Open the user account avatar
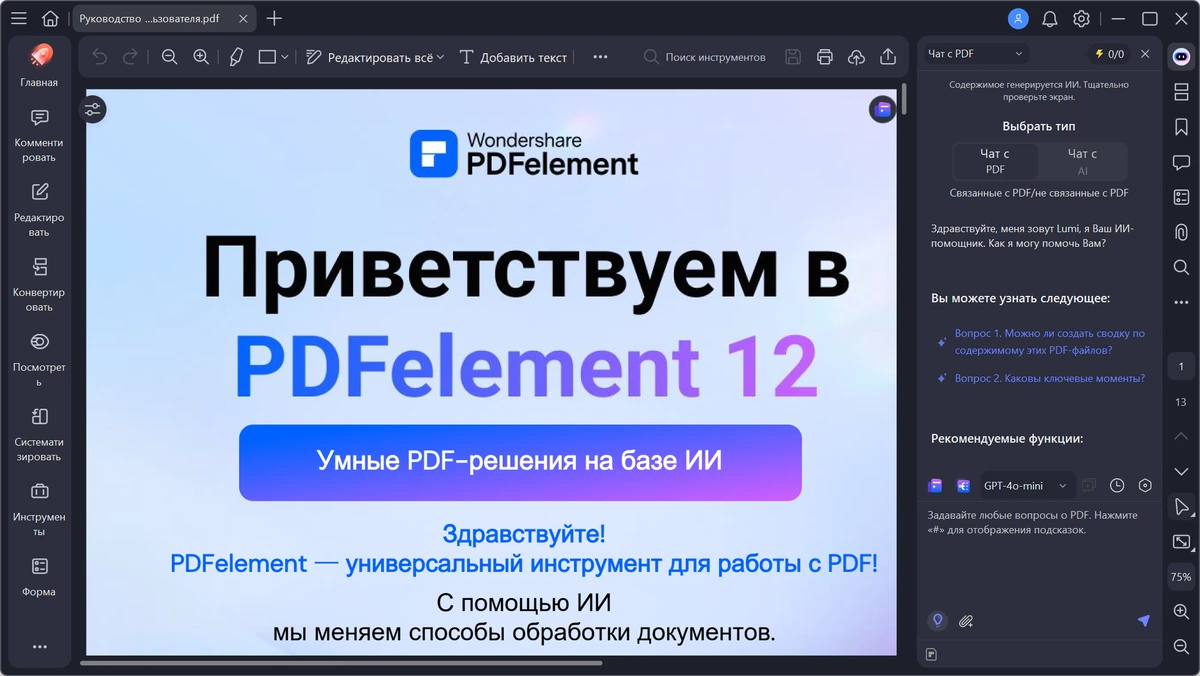This screenshot has width=1200, height=676. [x=1018, y=18]
